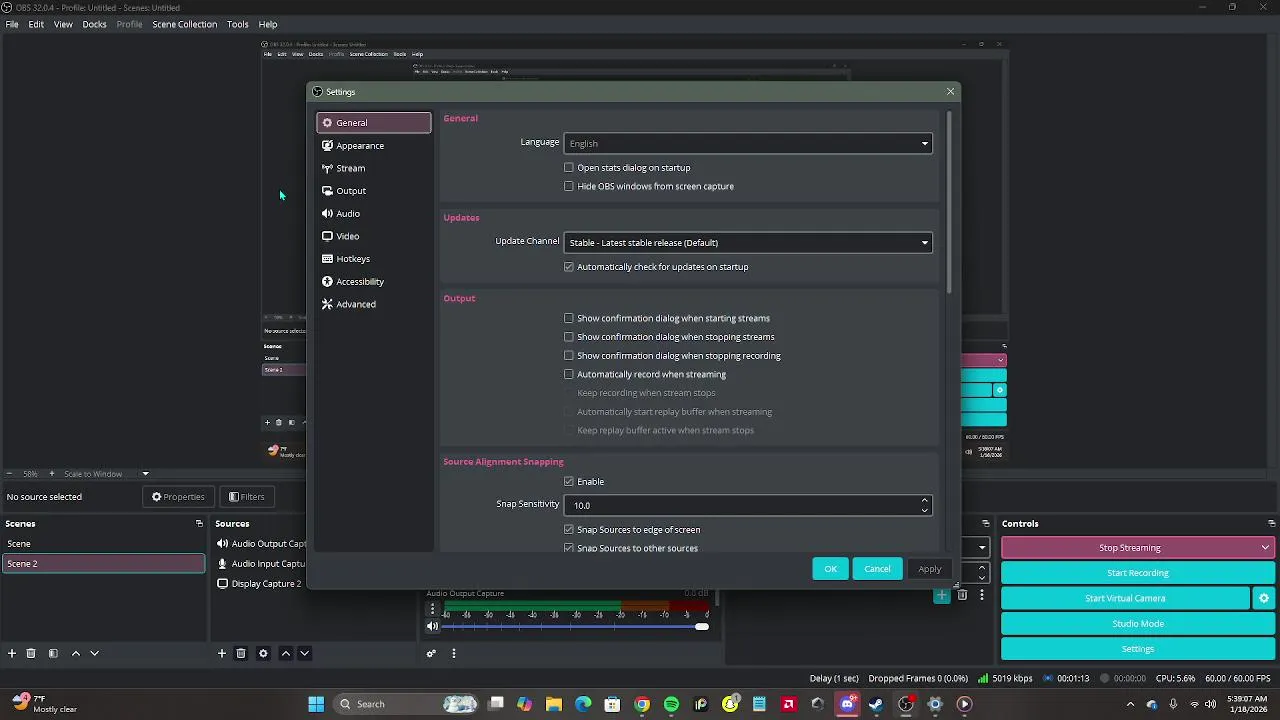1280x720 pixels.
Task: Open Spotify from the Windows taskbar
Action: 671,704
